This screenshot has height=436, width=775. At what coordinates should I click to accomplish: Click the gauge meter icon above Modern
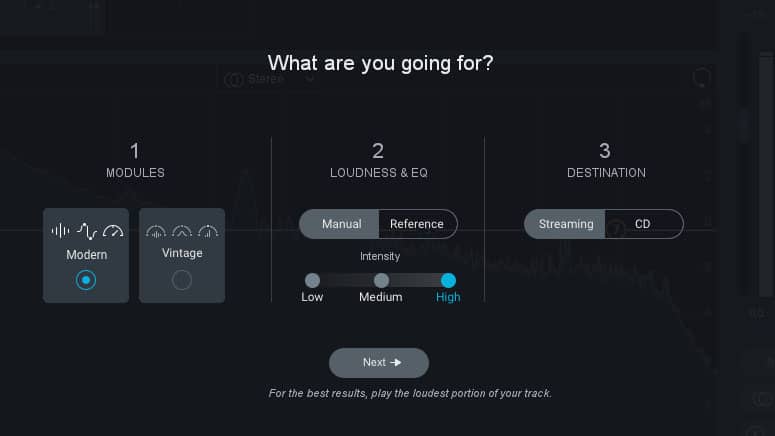113,231
